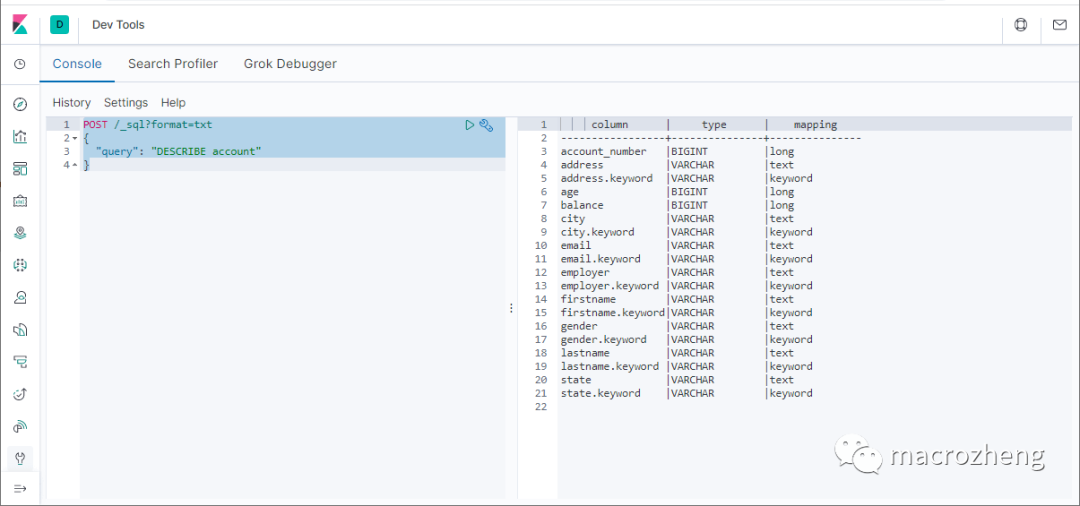The image size is (1080, 506).
Task: Open the help globe icon in header
Action: click(1021, 25)
